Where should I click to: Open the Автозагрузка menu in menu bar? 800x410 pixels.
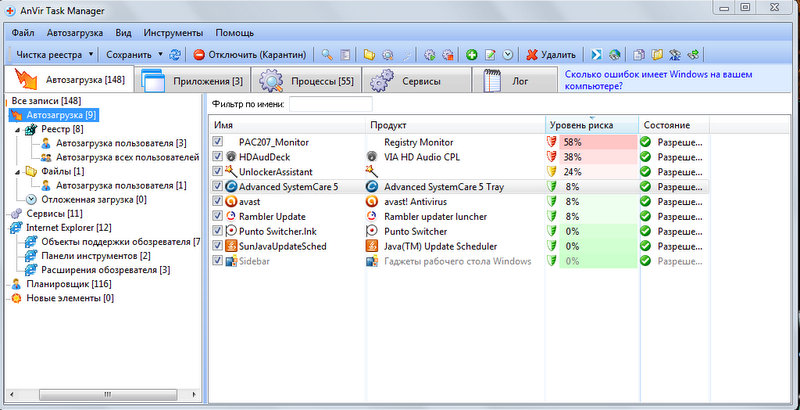(x=75, y=33)
